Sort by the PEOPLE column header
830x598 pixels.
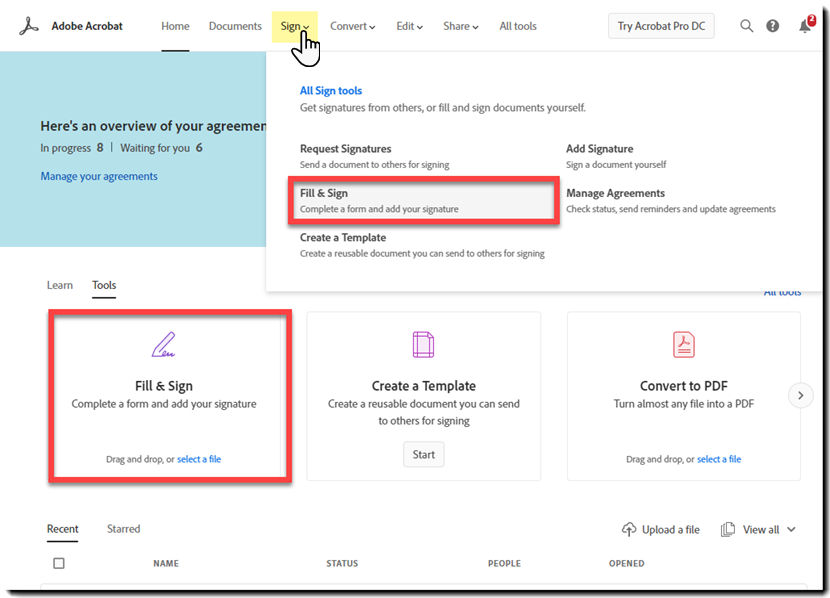pos(504,563)
